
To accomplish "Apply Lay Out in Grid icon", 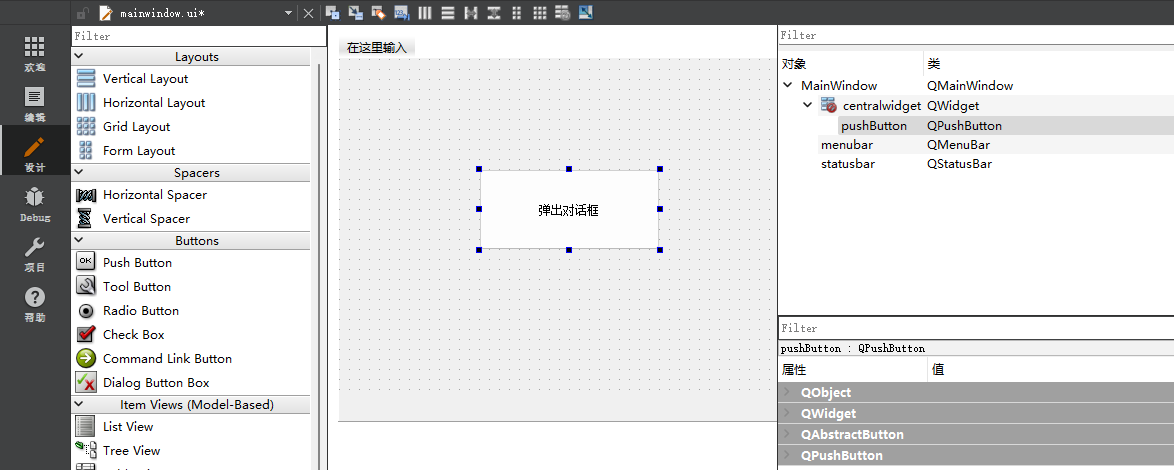I will click(540, 13).
